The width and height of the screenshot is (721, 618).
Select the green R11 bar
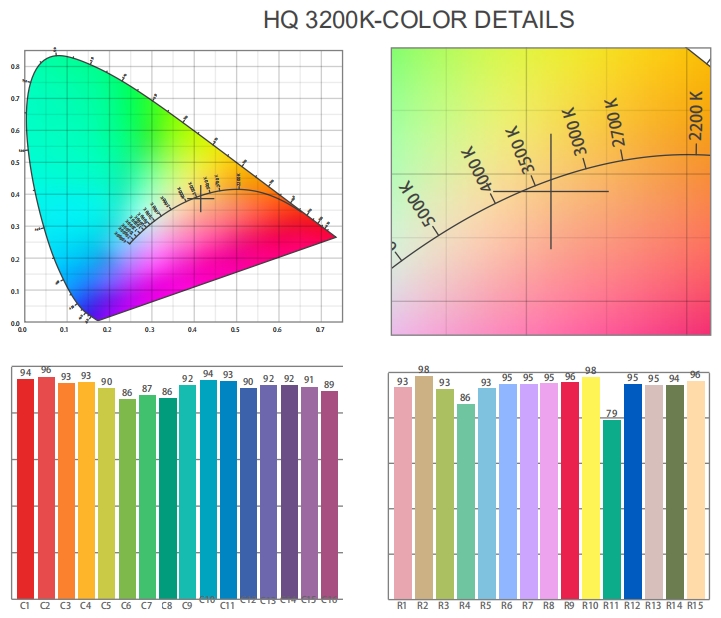click(x=612, y=509)
